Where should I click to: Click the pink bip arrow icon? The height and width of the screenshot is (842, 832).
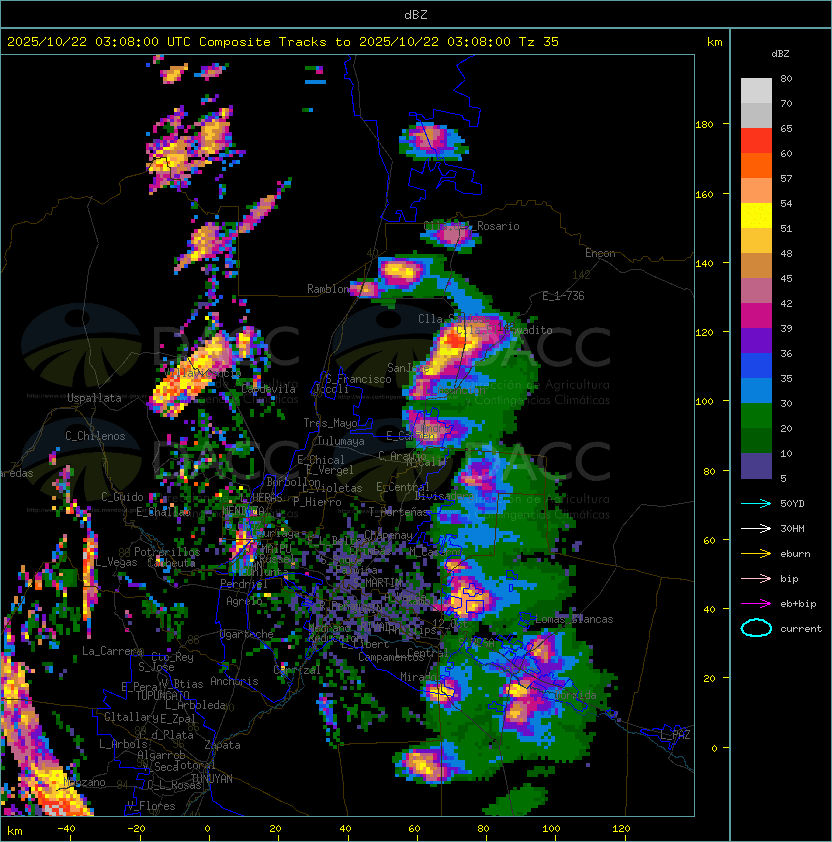[756, 578]
